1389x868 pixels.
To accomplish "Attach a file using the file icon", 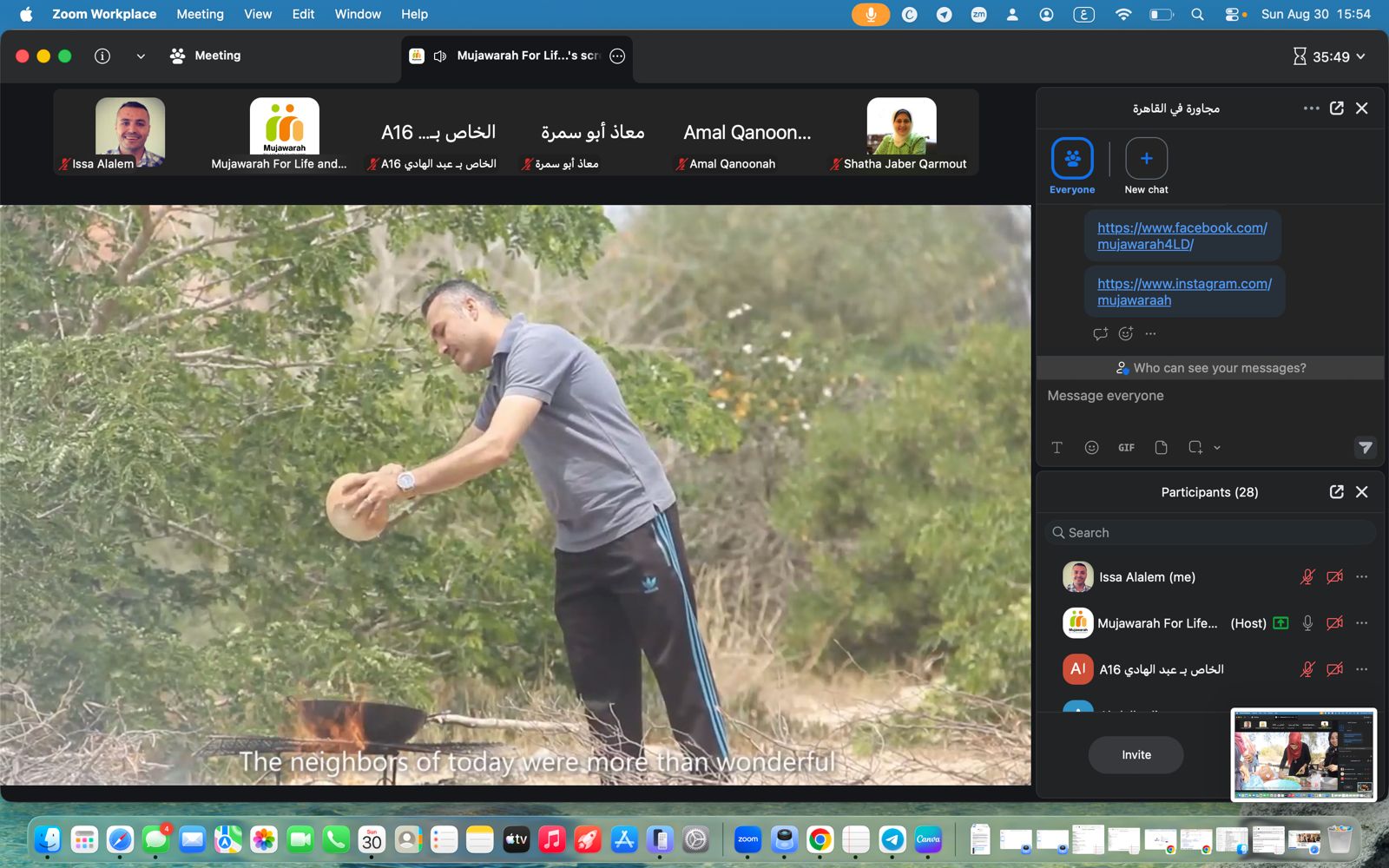I will pyautogui.click(x=1161, y=448).
